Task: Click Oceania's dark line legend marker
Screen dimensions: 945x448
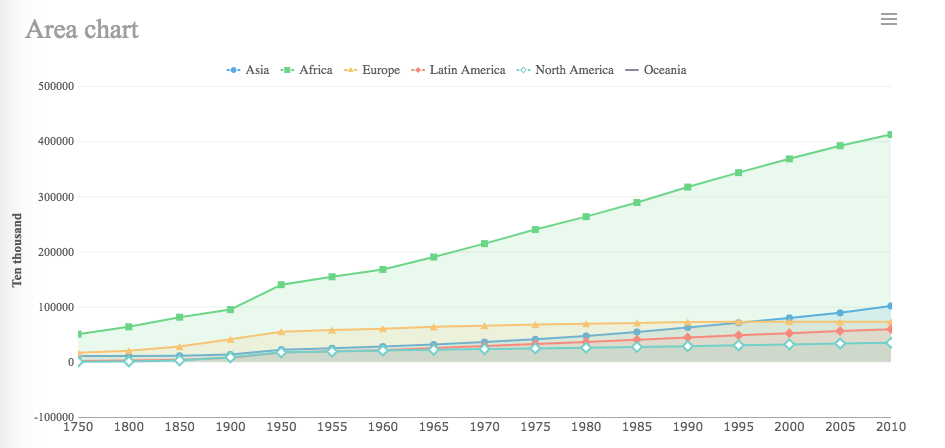Action: (632, 70)
